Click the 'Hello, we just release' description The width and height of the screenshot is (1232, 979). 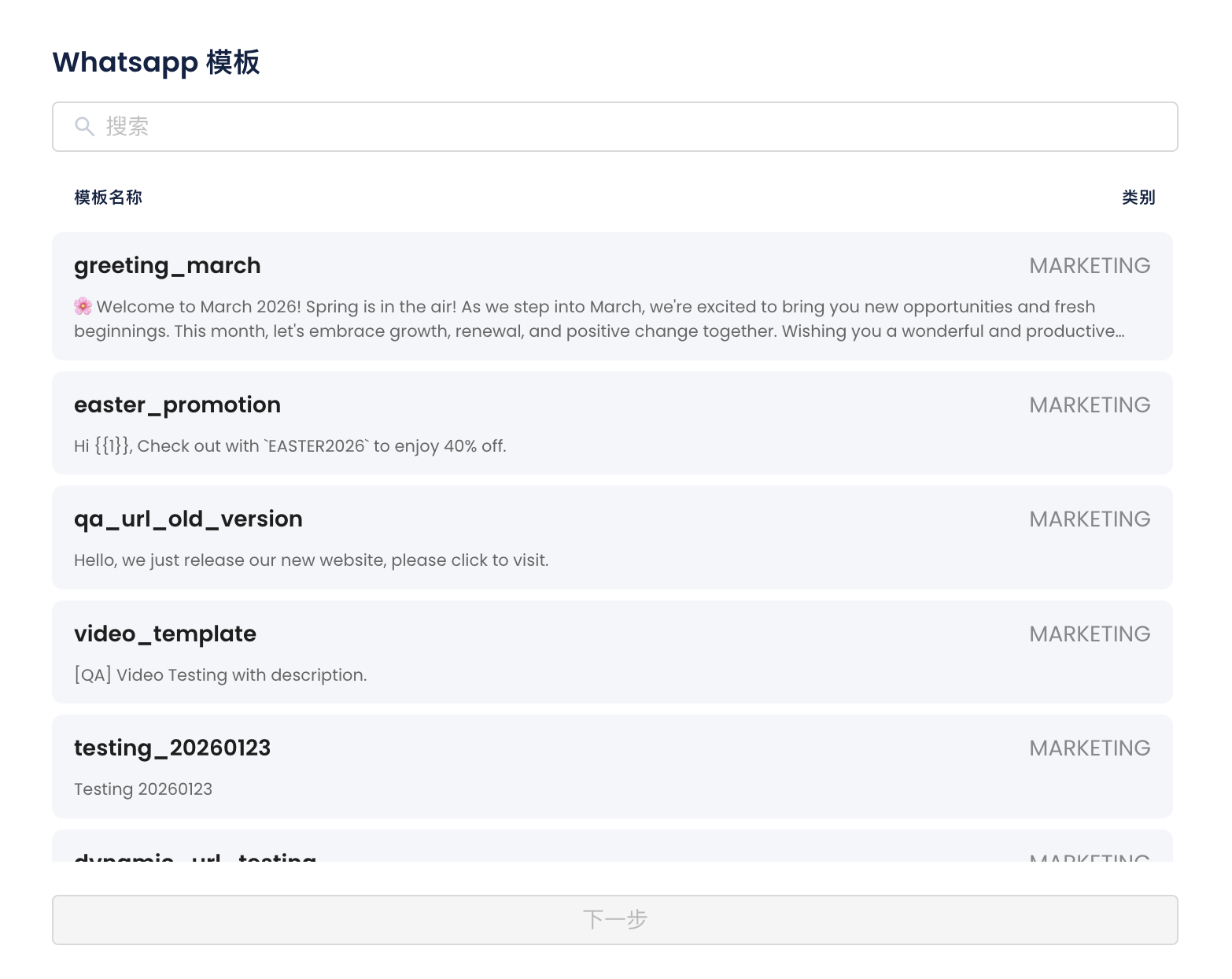tap(311, 560)
